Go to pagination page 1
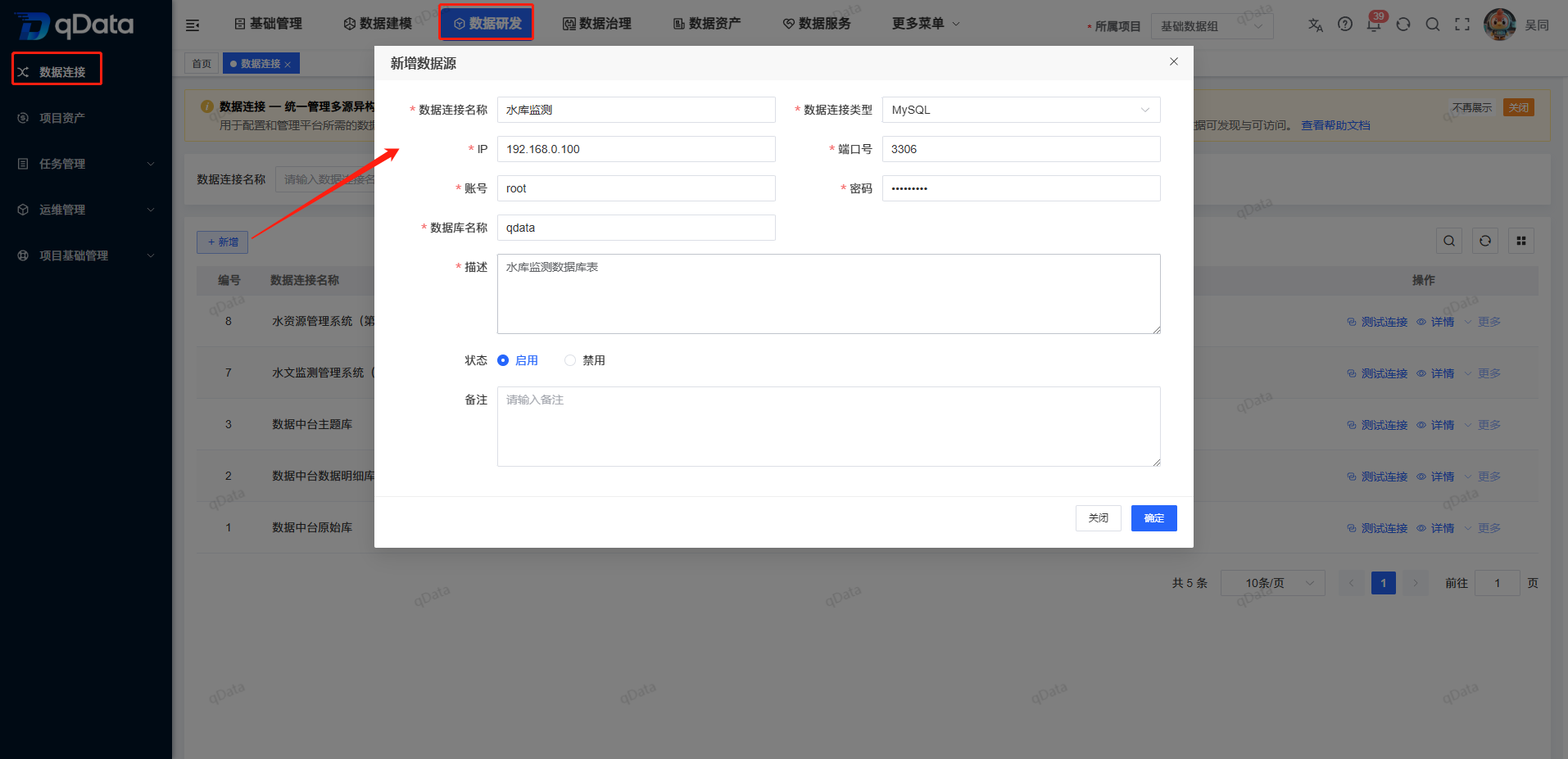The width and height of the screenshot is (1568, 759). (x=1383, y=583)
